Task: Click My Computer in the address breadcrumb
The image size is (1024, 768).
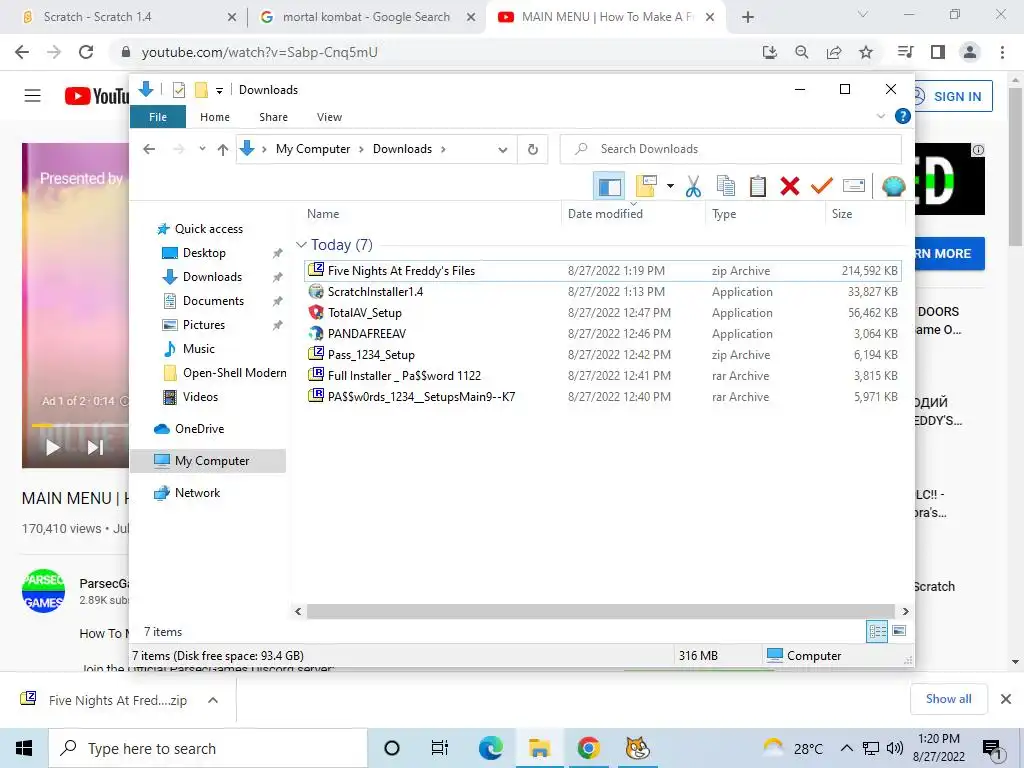Action: (x=313, y=149)
